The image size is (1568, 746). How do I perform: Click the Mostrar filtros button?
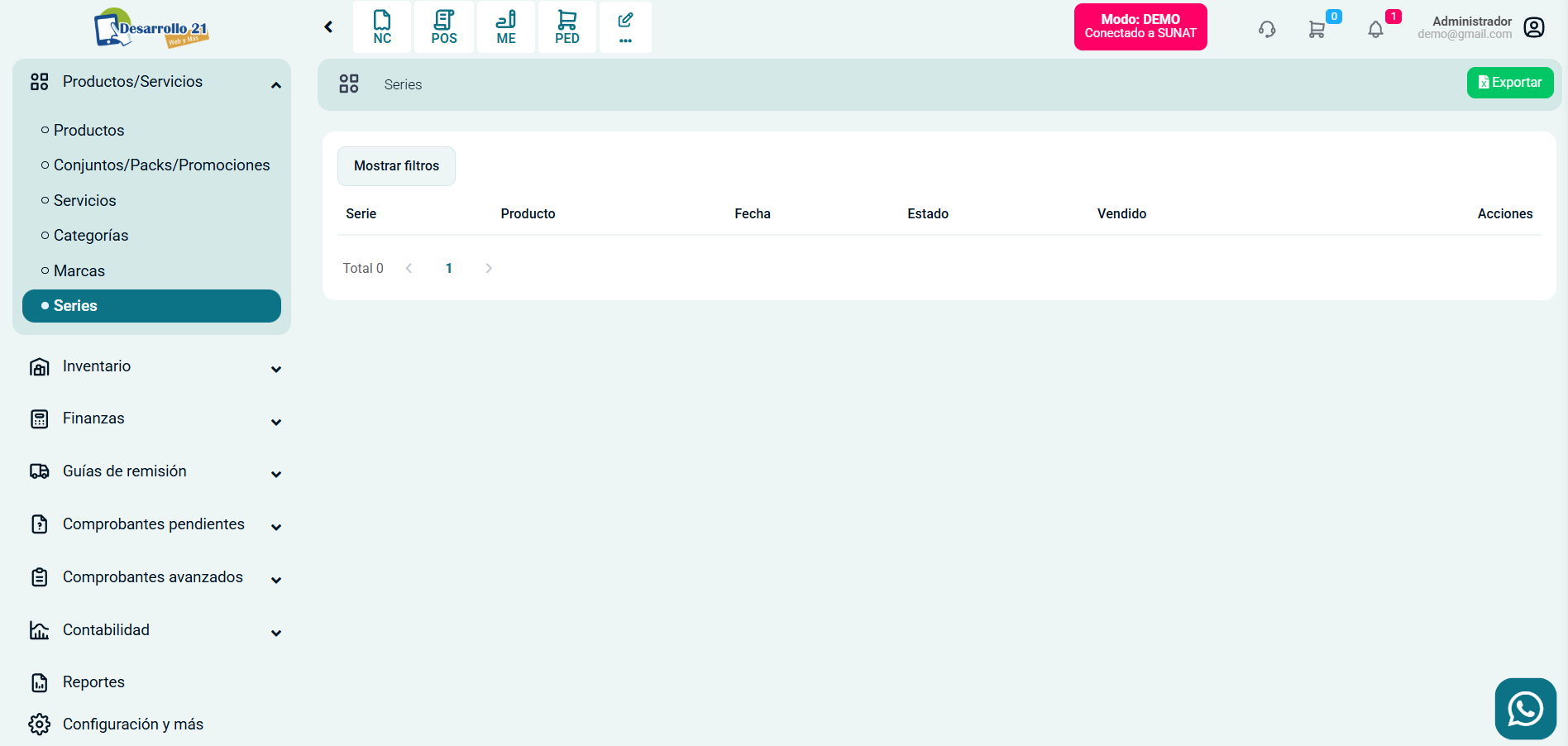[x=396, y=166]
